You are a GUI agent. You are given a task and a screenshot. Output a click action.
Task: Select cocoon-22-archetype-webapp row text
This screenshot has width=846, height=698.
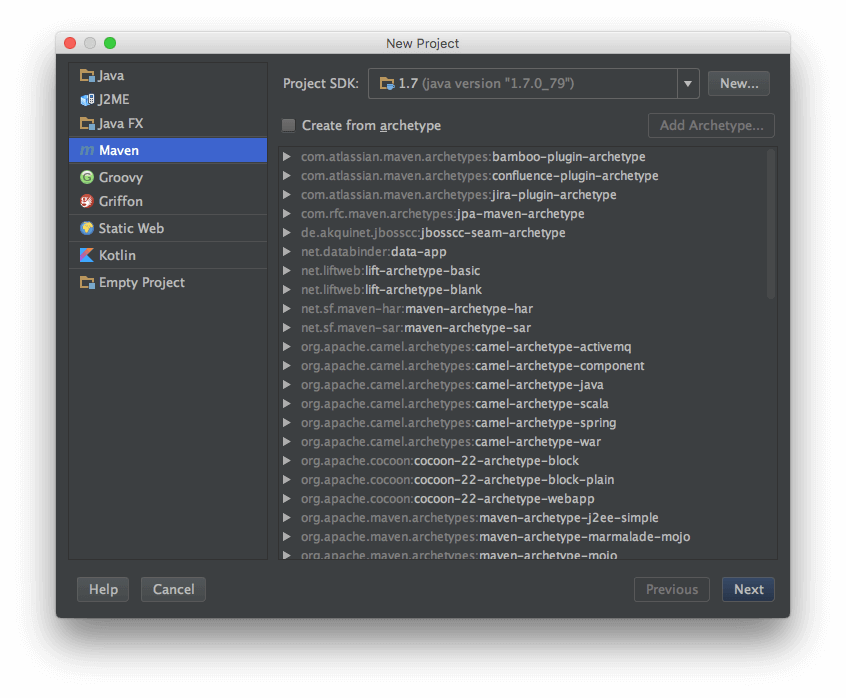[448, 498]
